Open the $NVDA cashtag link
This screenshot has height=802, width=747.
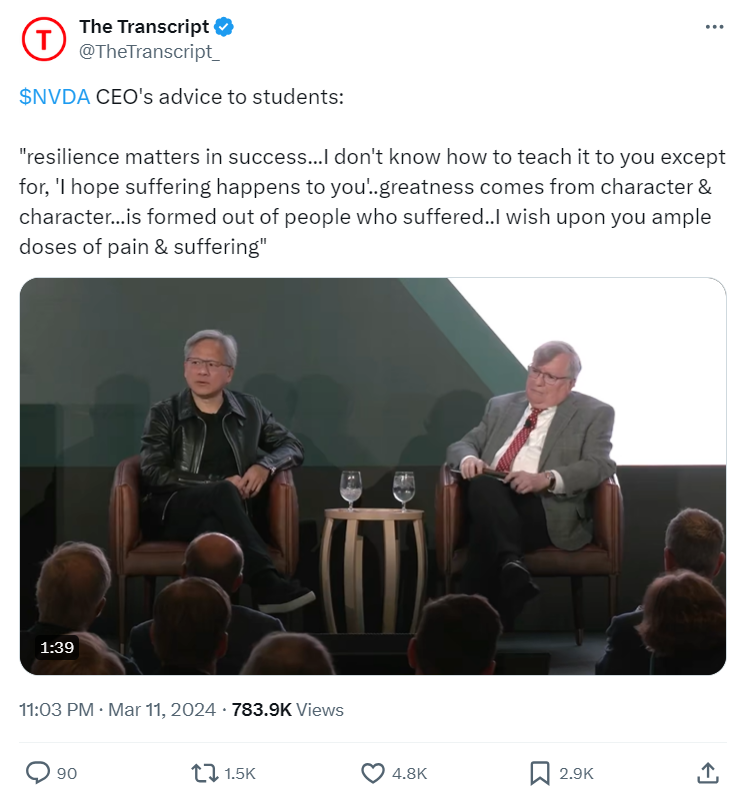click(x=54, y=97)
